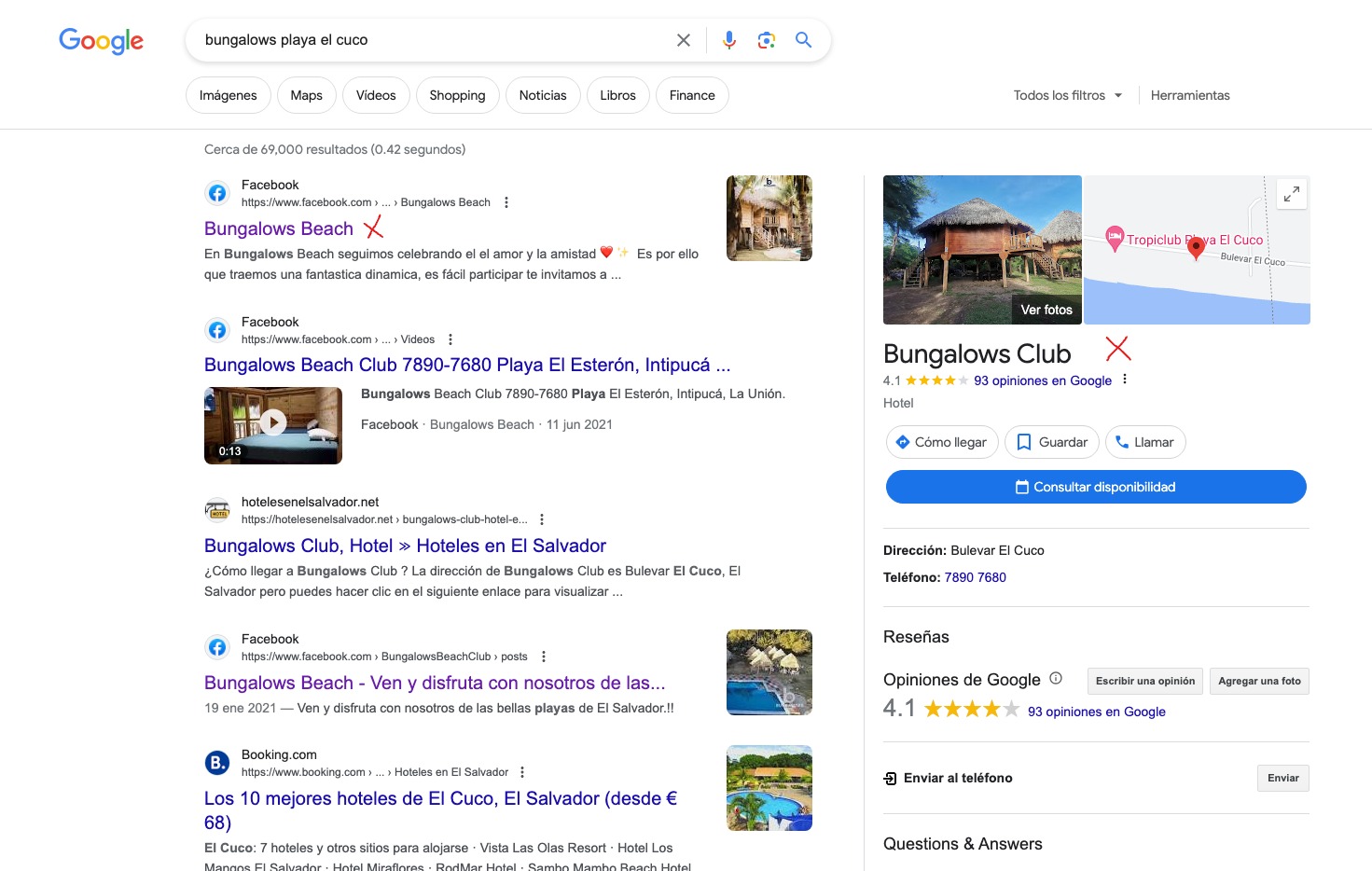Open the options menu for the BungalowsBeachClub posts result
The height and width of the screenshot is (871, 1372).
coord(544,657)
